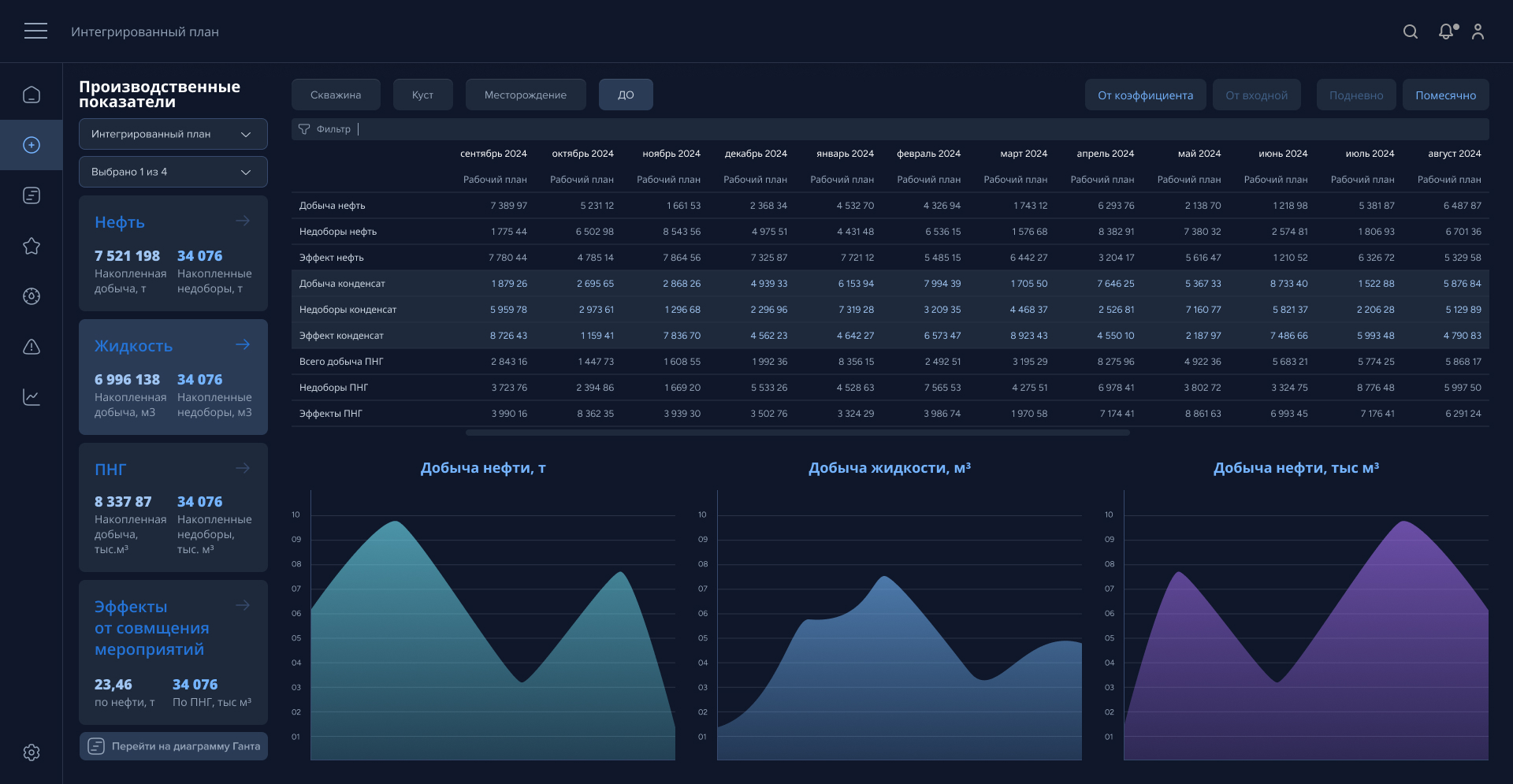
Task: Open the user profile icon
Action: (x=1478, y=32)
